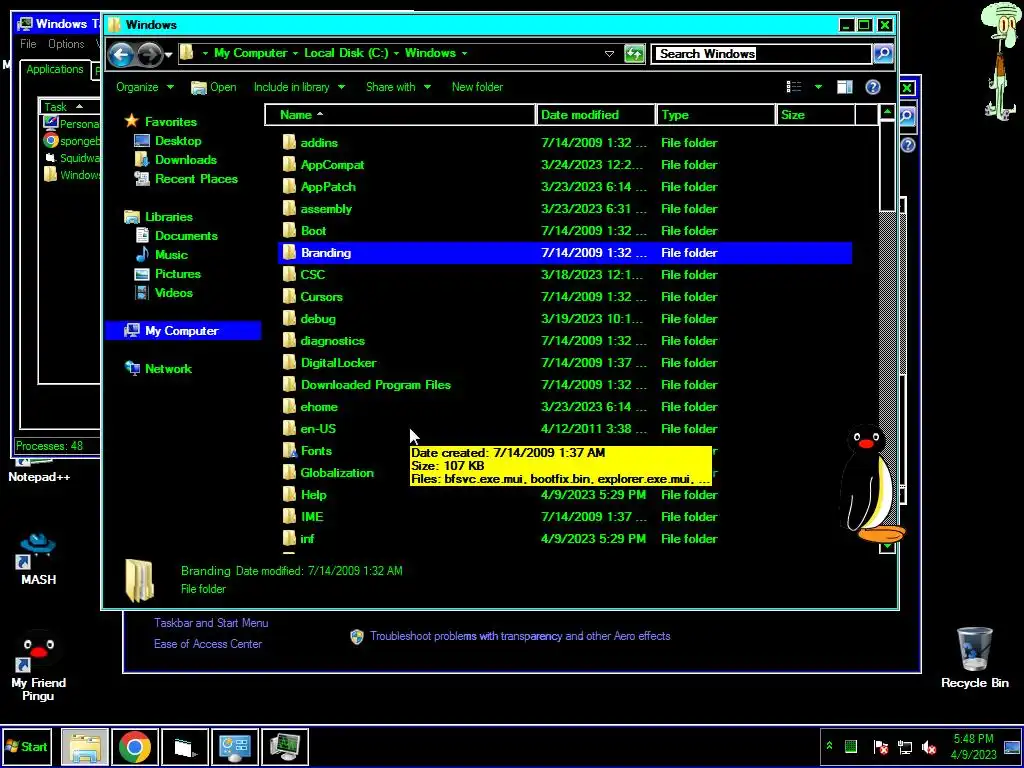
Task: Click the Change your view icon
Action: pyautogui.click(x=794, y=87)
